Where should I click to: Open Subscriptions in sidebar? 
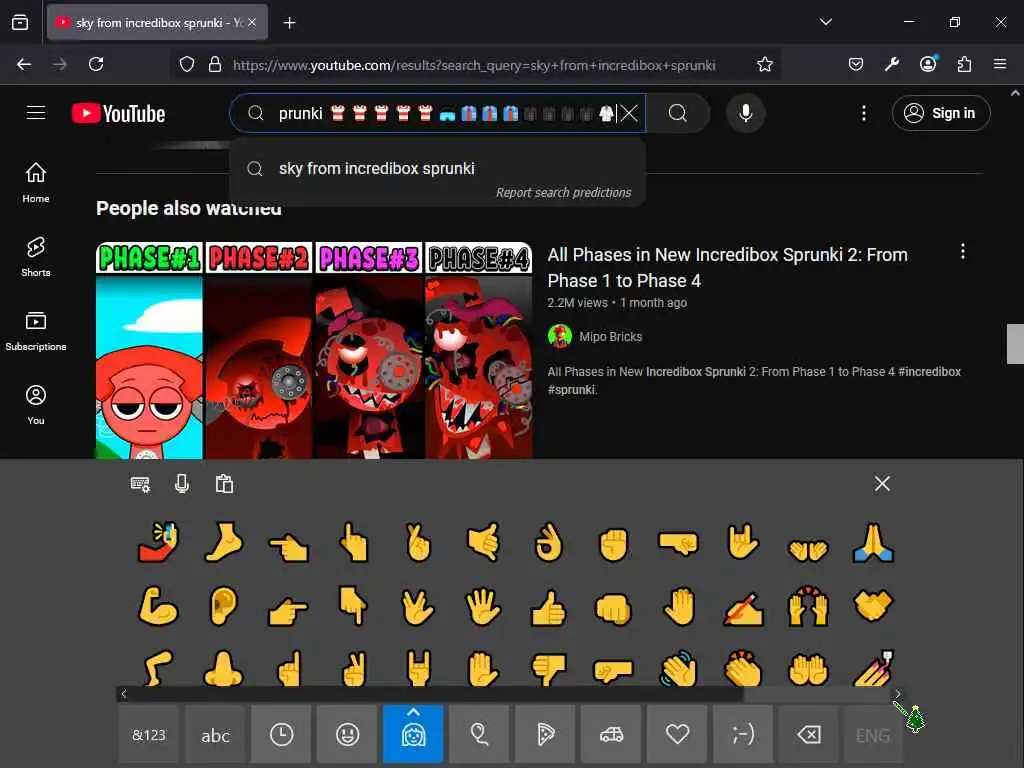tap(36, 331)
